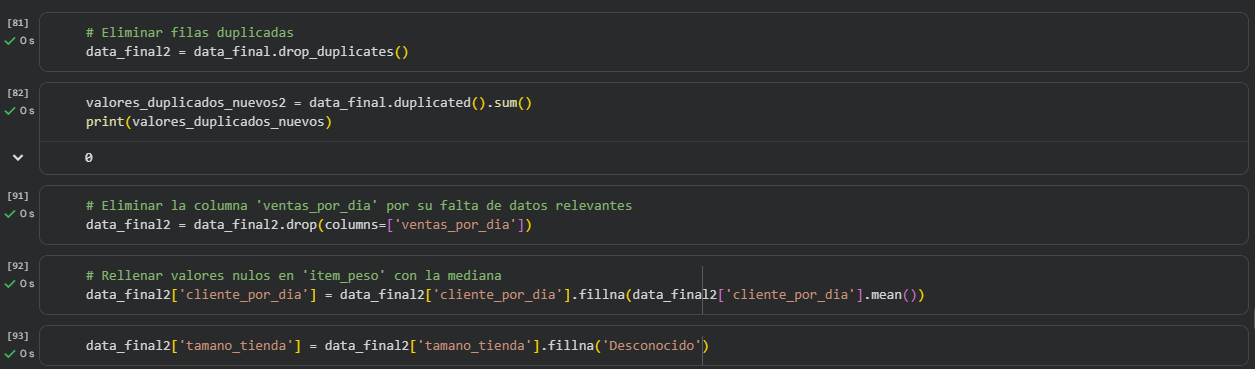Collapse the output of cell [82]
Image resolution: width=1255 pixels, height=369 pixels.
coord(17,157)
